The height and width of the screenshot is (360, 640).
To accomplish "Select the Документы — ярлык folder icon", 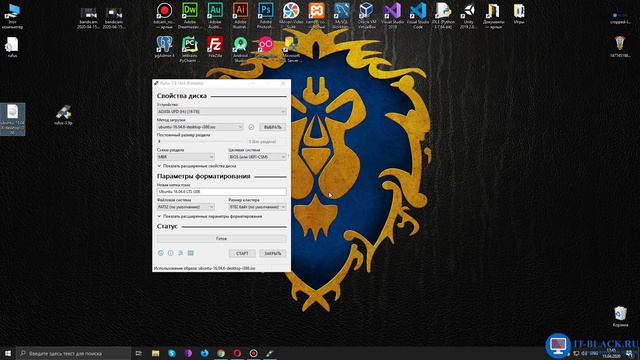I will [493, 16].
